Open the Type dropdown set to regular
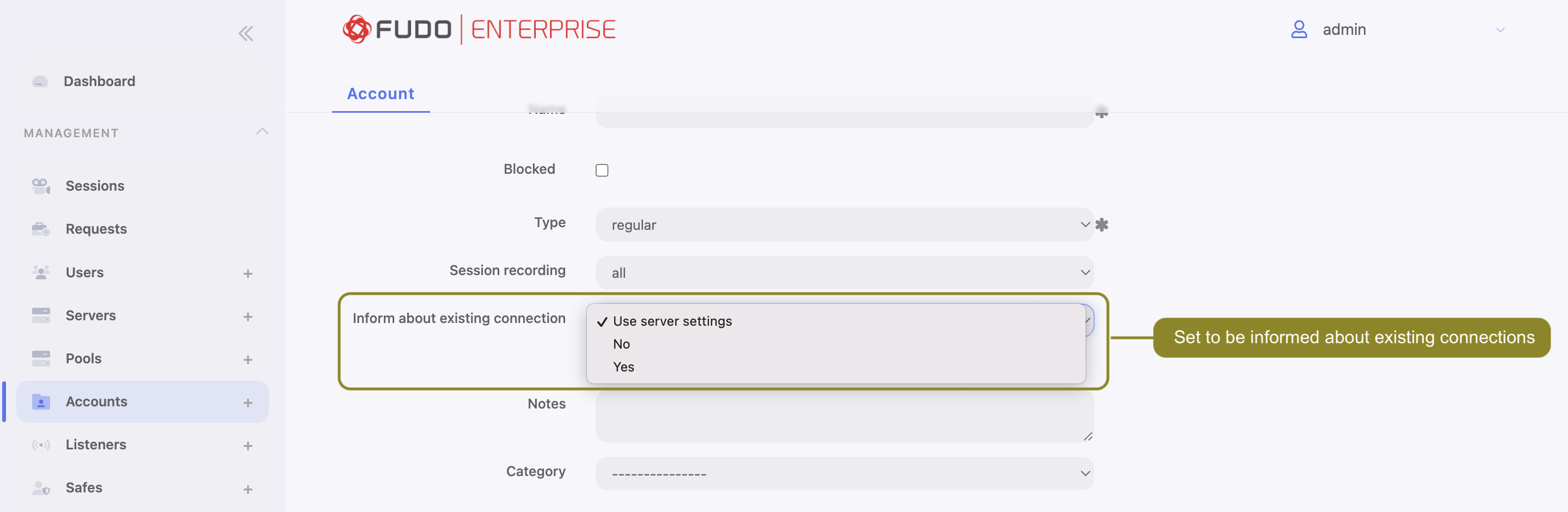The width and height of the screenshot is (1568, 512). (x=844, y=224)
